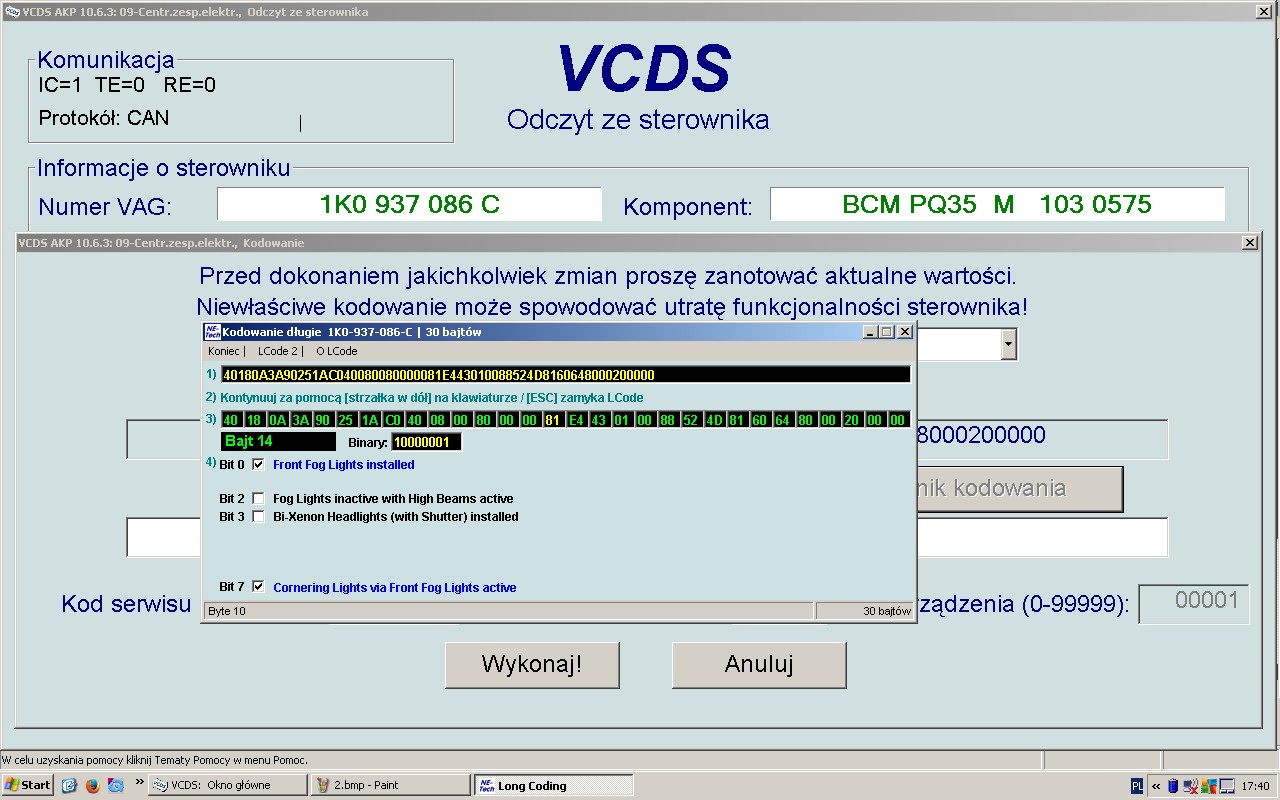Select byte cell E4 in the hex row
The image size is (1280, 800).
tap(575, 420)
